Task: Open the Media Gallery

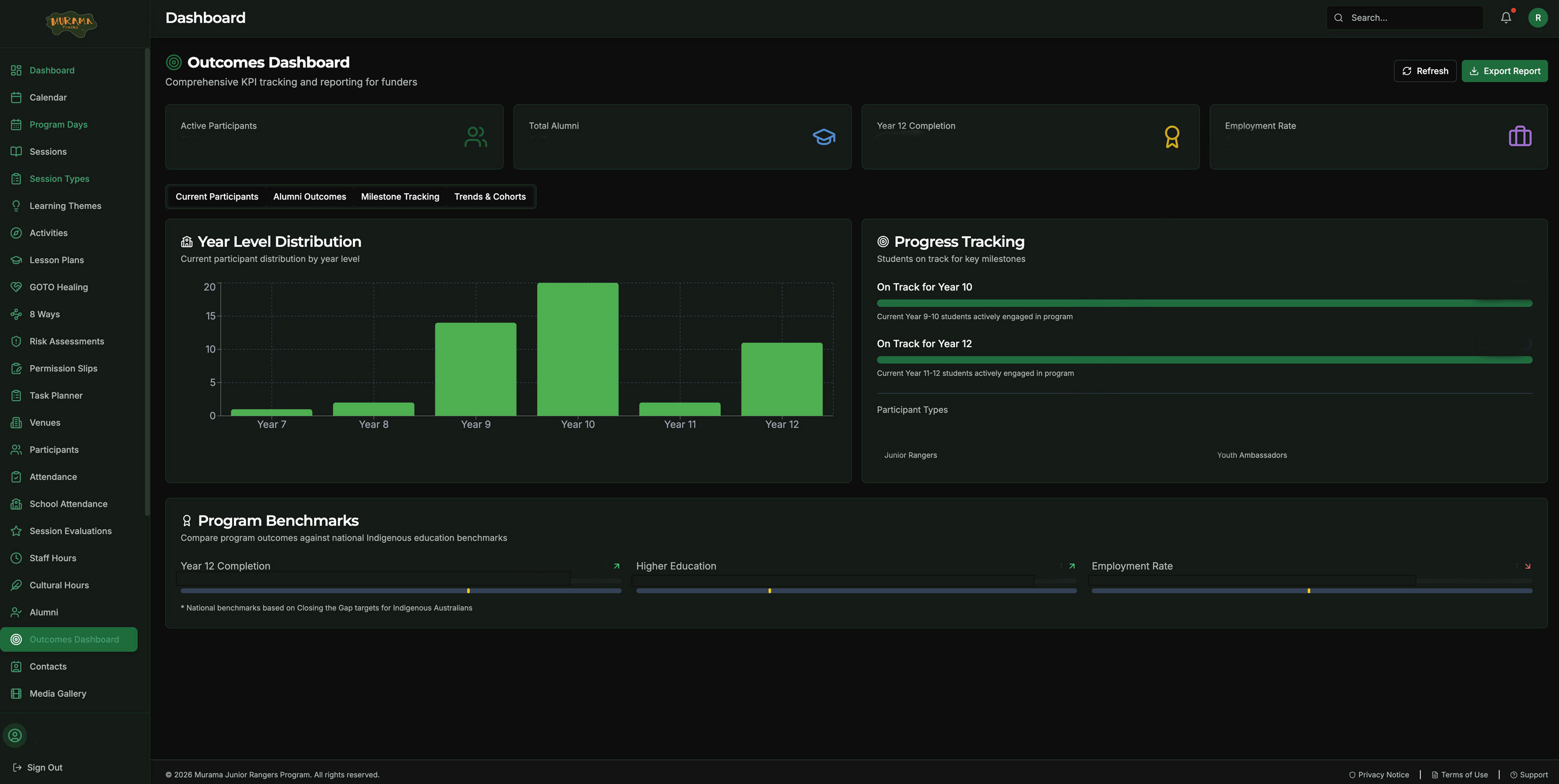Action: pyautogui.click(x=58, y=693)
